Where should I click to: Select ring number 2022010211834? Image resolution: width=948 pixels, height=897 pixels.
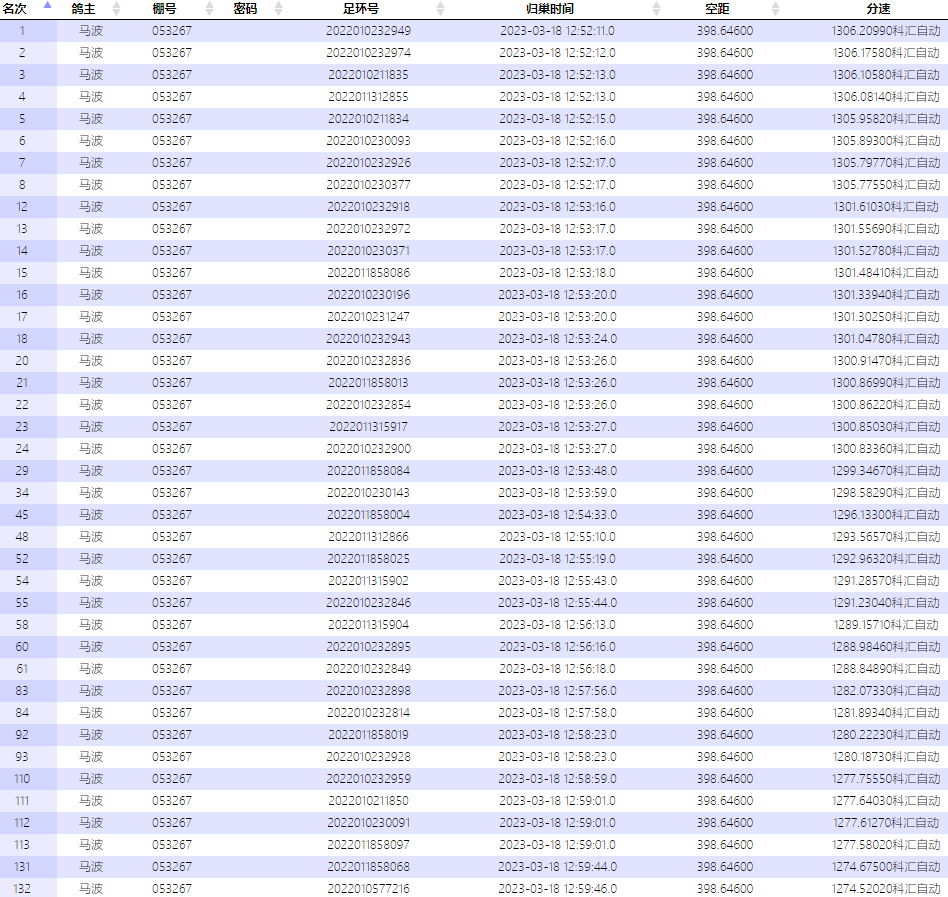pos(368,119)
